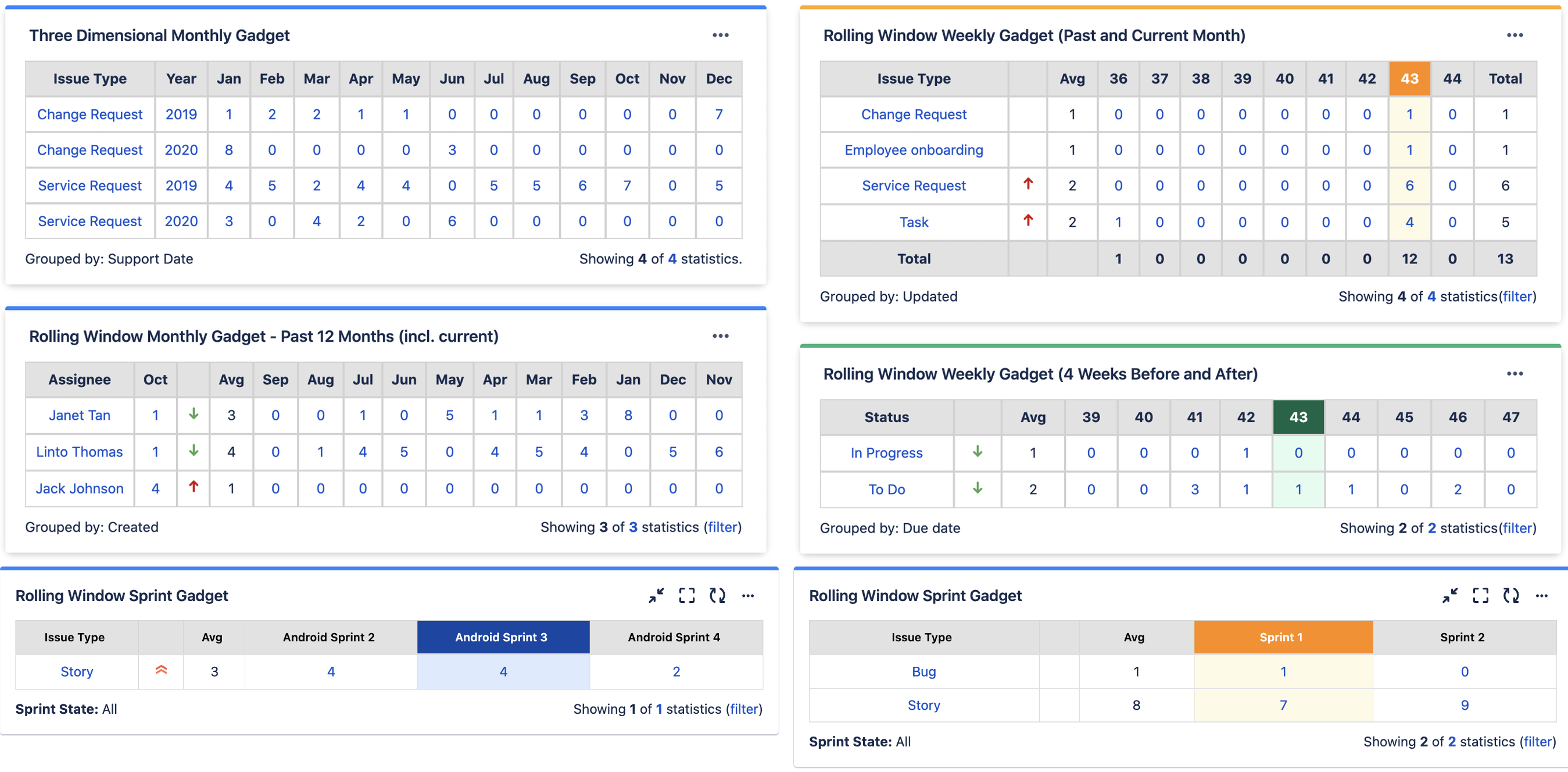The image size is (1568, 772).
Task: Open the Employee onboarding issue type link
Action: [x=913, y=150]
